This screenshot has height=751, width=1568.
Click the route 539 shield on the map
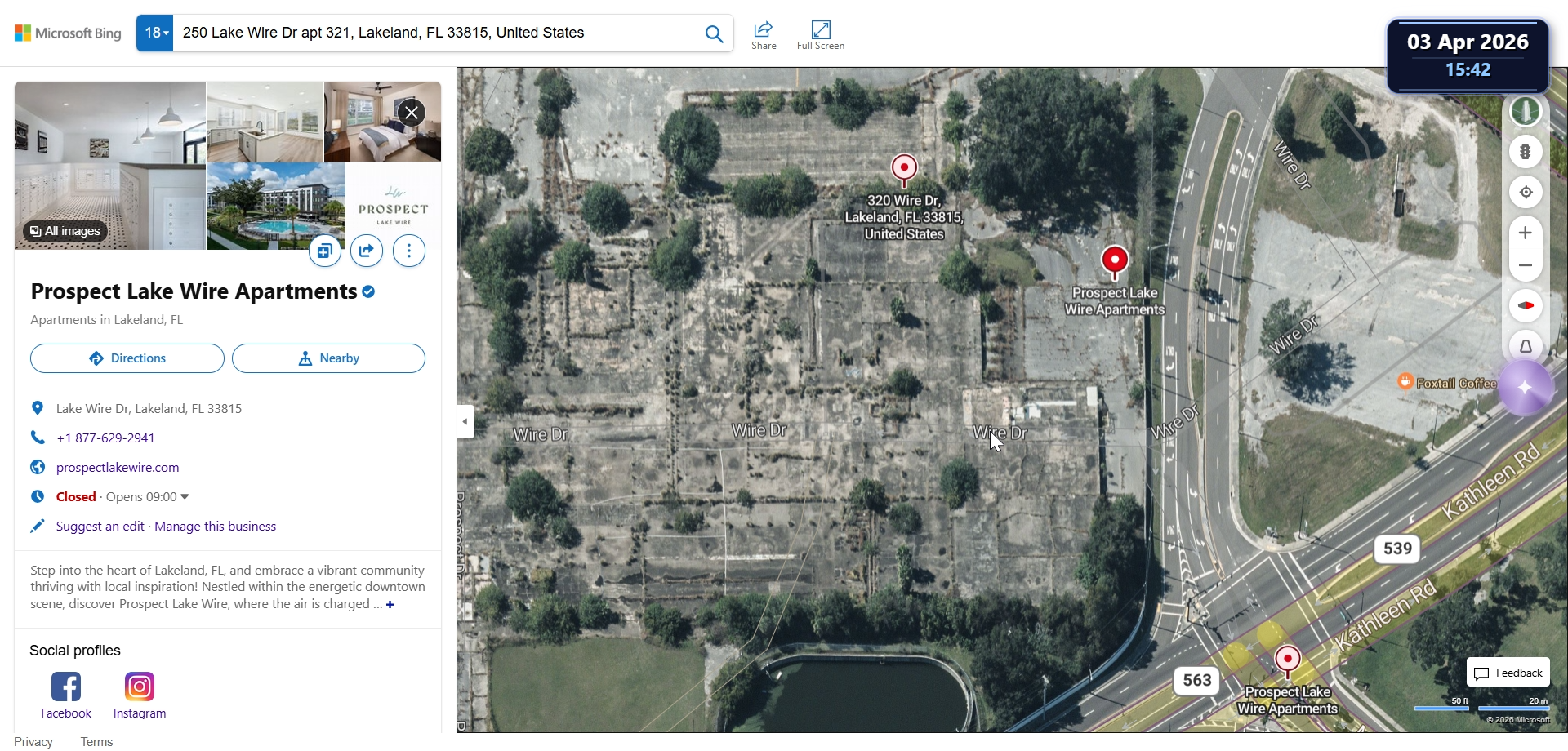point(1397,549)
